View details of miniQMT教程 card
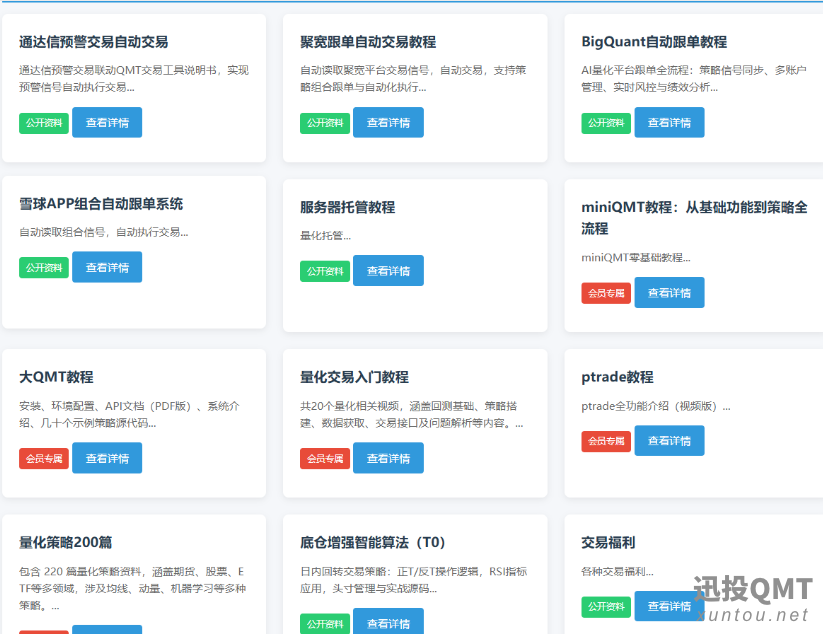The width and height of the screenshot is (823, 634). tap(669, 293)
